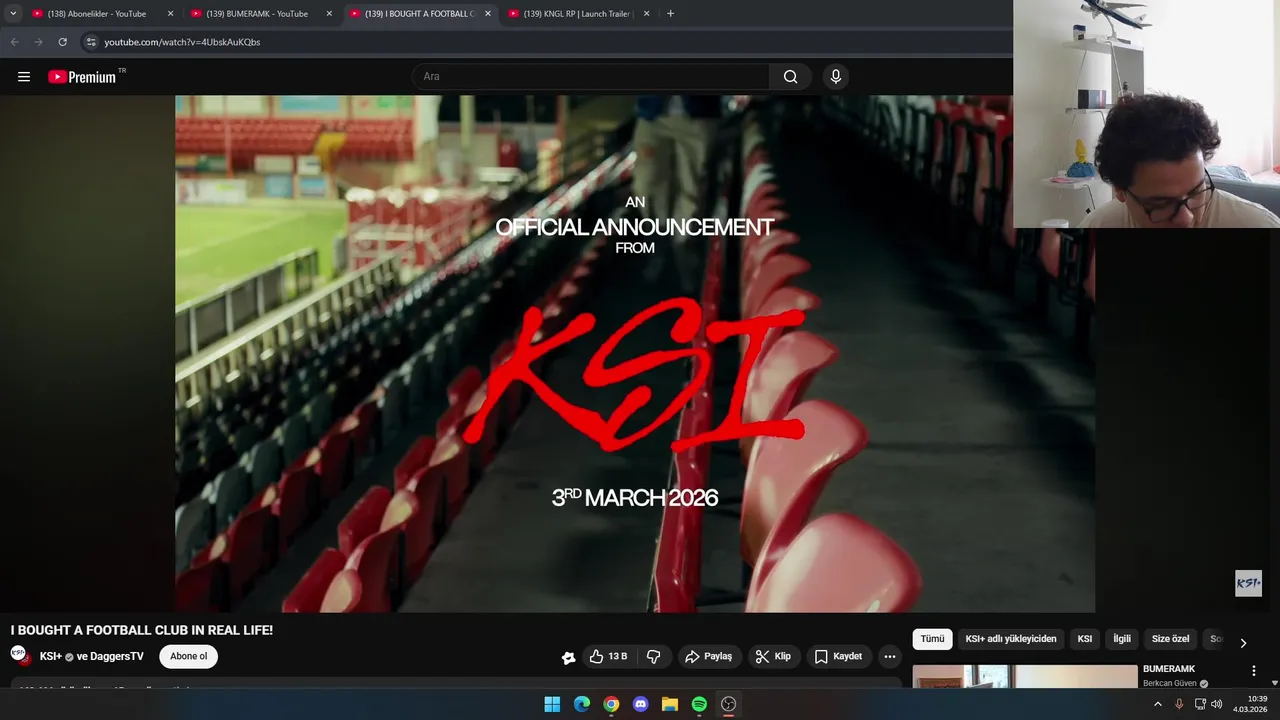This screenshot has width=1280, height=720.
Task: Click the search magnifier button
Action: tap(790, 77)
